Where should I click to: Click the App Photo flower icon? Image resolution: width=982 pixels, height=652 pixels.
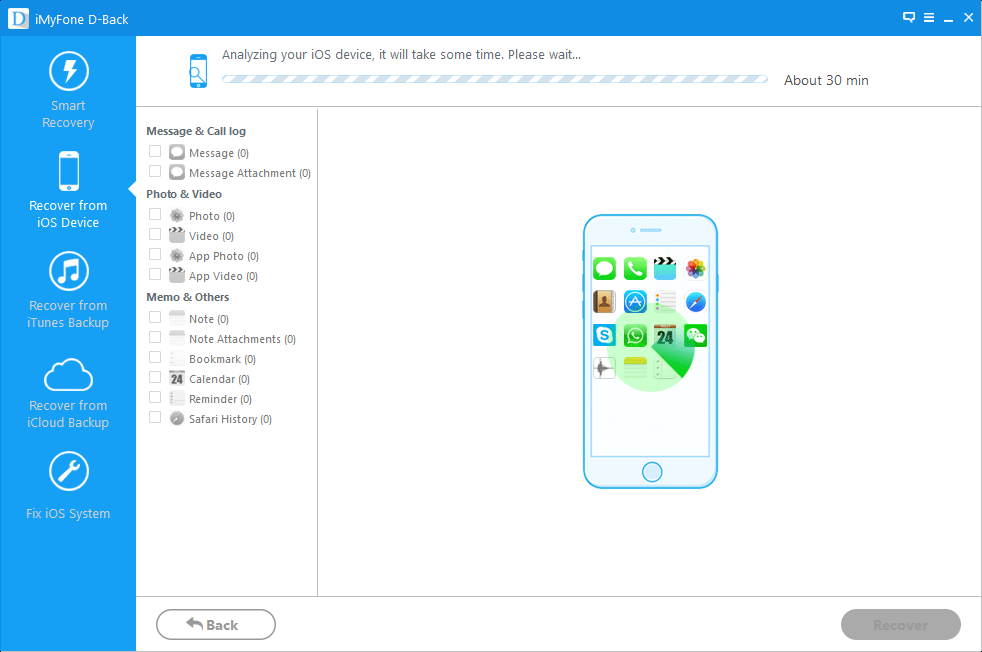177,256
